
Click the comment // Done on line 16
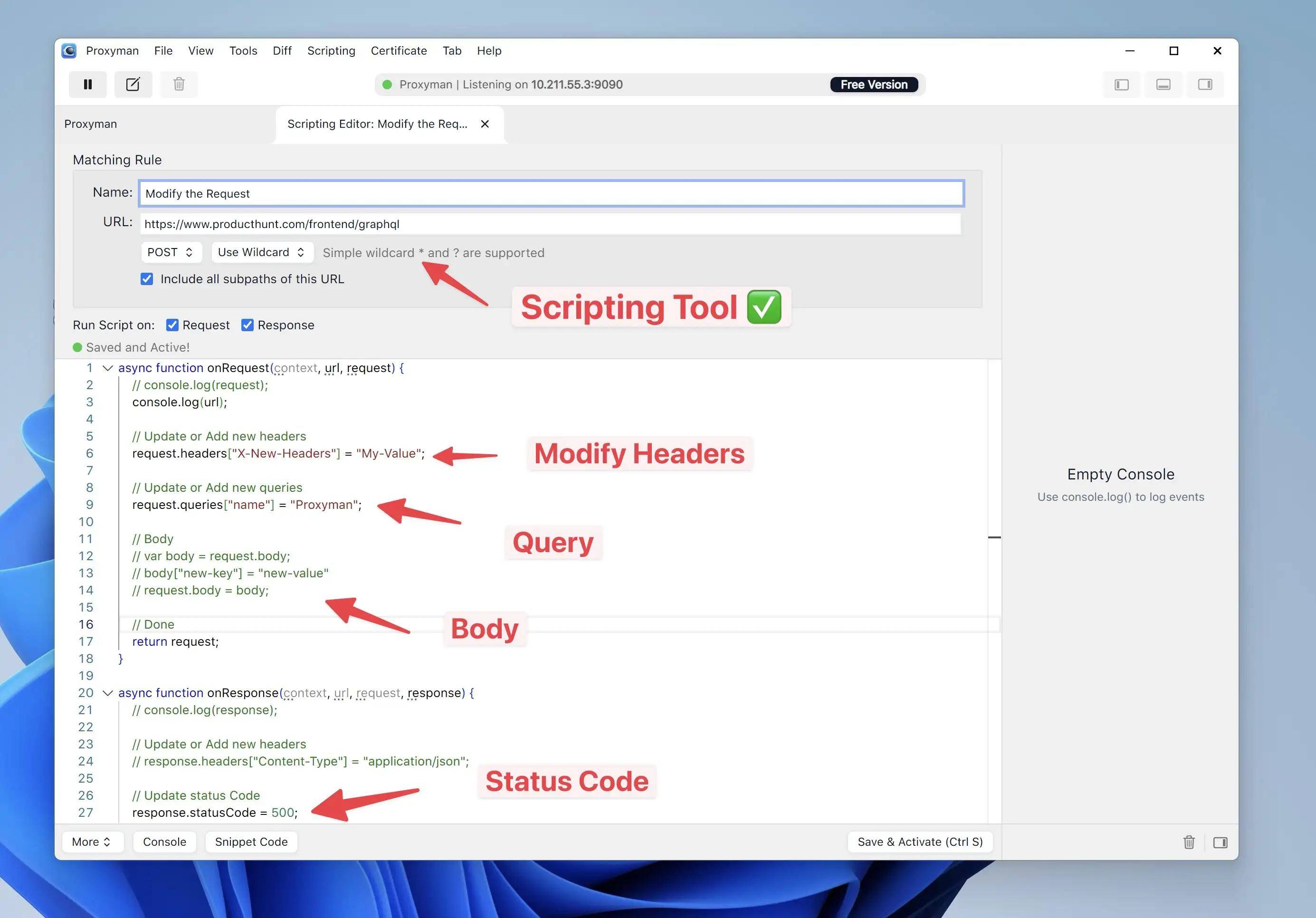click(153, 624)
